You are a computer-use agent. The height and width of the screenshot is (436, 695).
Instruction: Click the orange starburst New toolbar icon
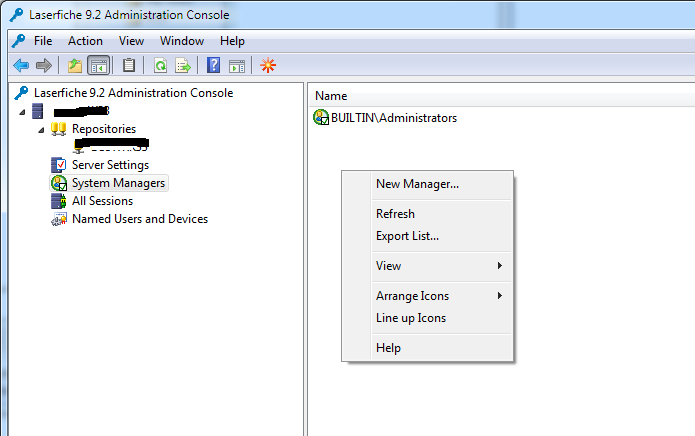(268, 65)
